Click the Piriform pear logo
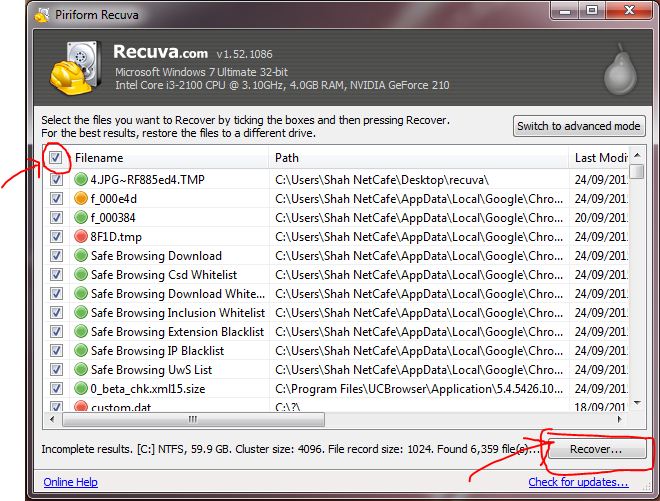This screenshot has width=660, height=501. pyautogui.click(x=620, y=69)
